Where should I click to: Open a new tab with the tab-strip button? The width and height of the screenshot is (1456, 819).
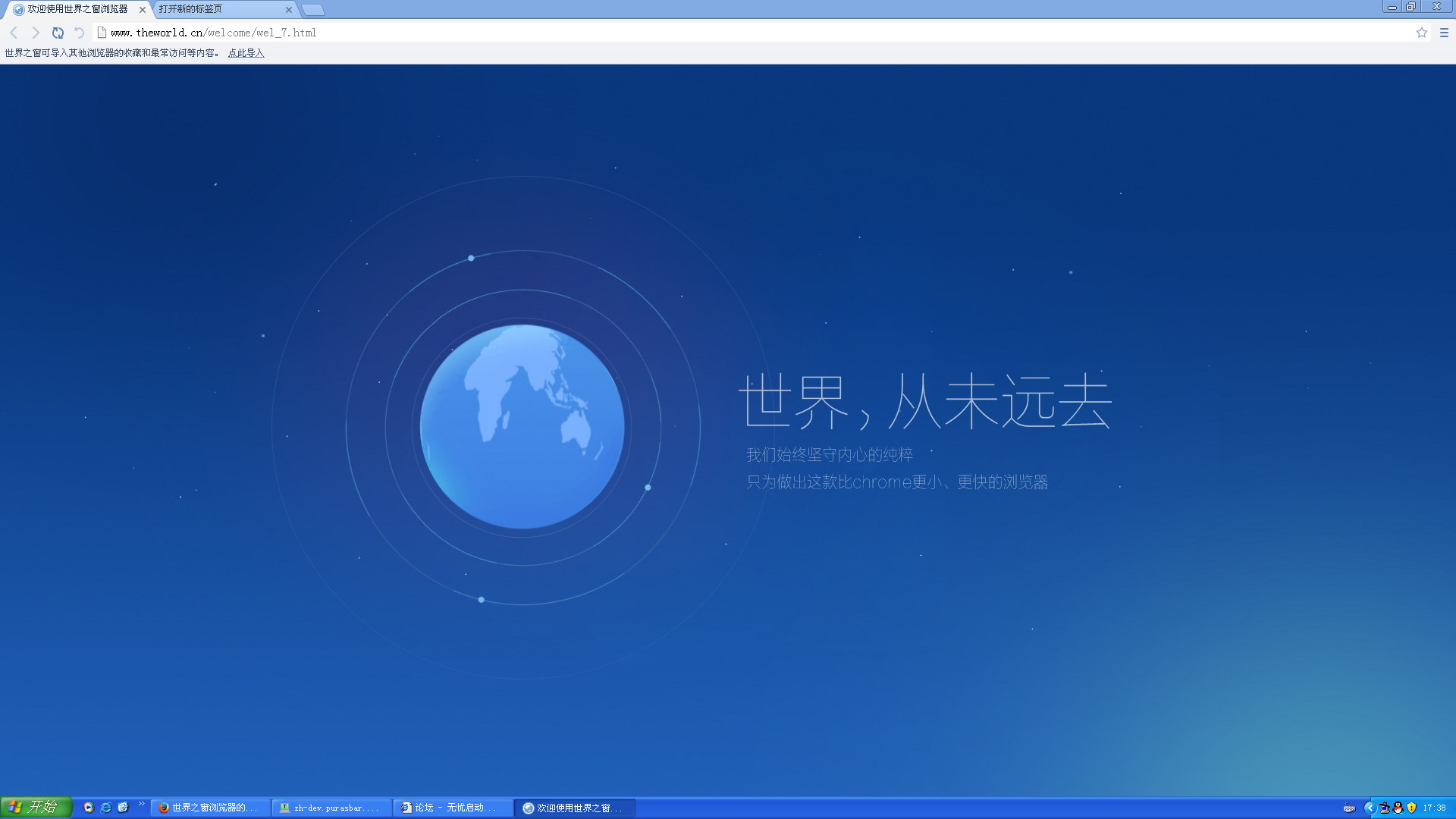[x=312, y=10]
